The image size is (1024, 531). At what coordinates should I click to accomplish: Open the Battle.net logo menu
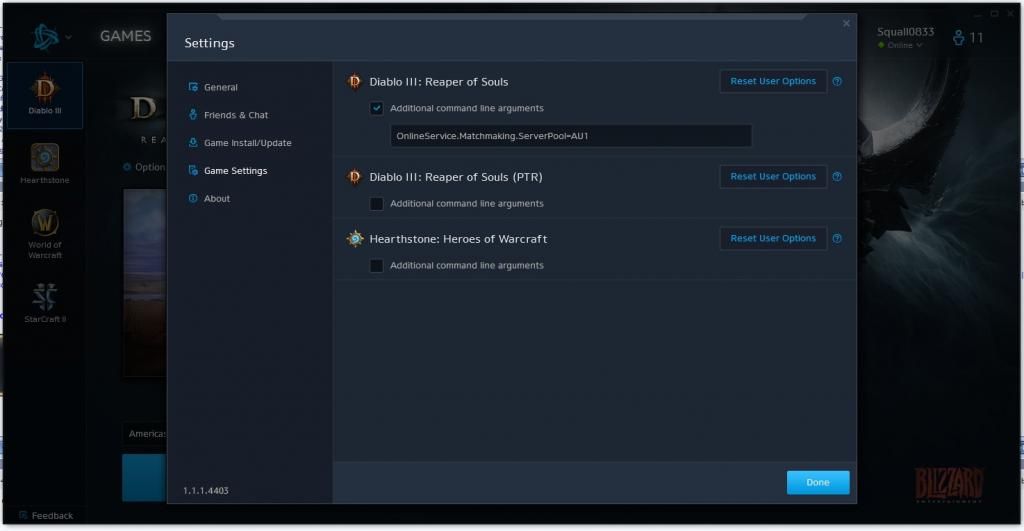[46, 37]
